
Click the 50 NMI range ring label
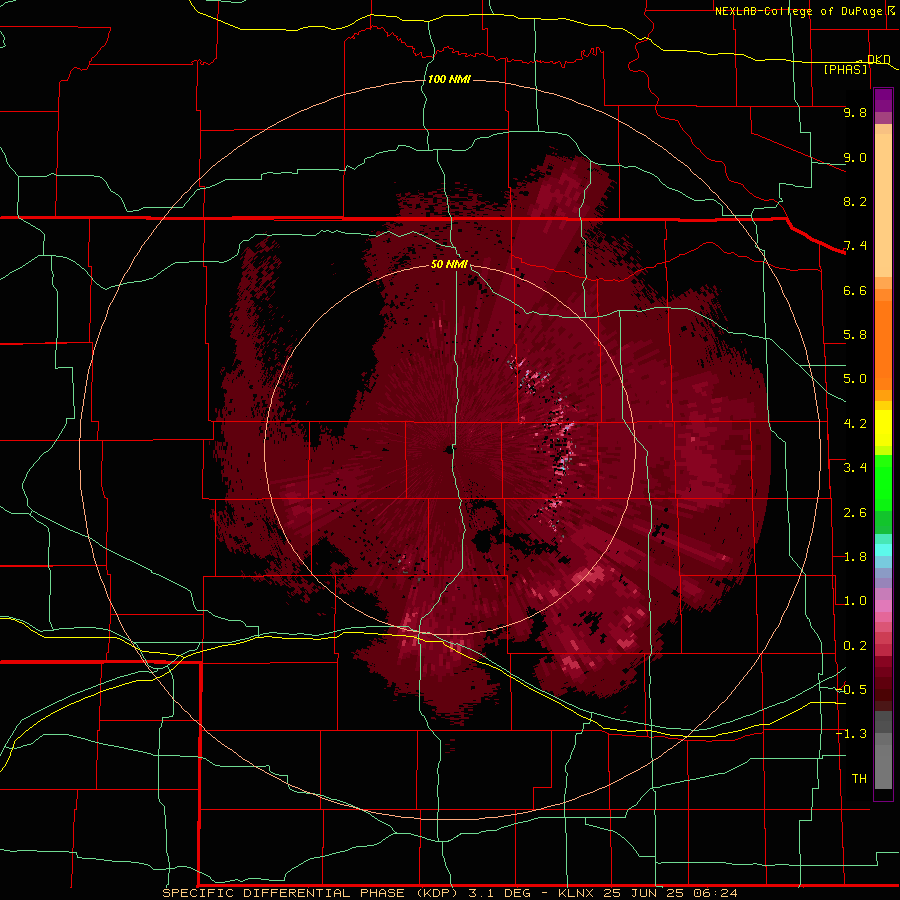click(x=449, y=263)
